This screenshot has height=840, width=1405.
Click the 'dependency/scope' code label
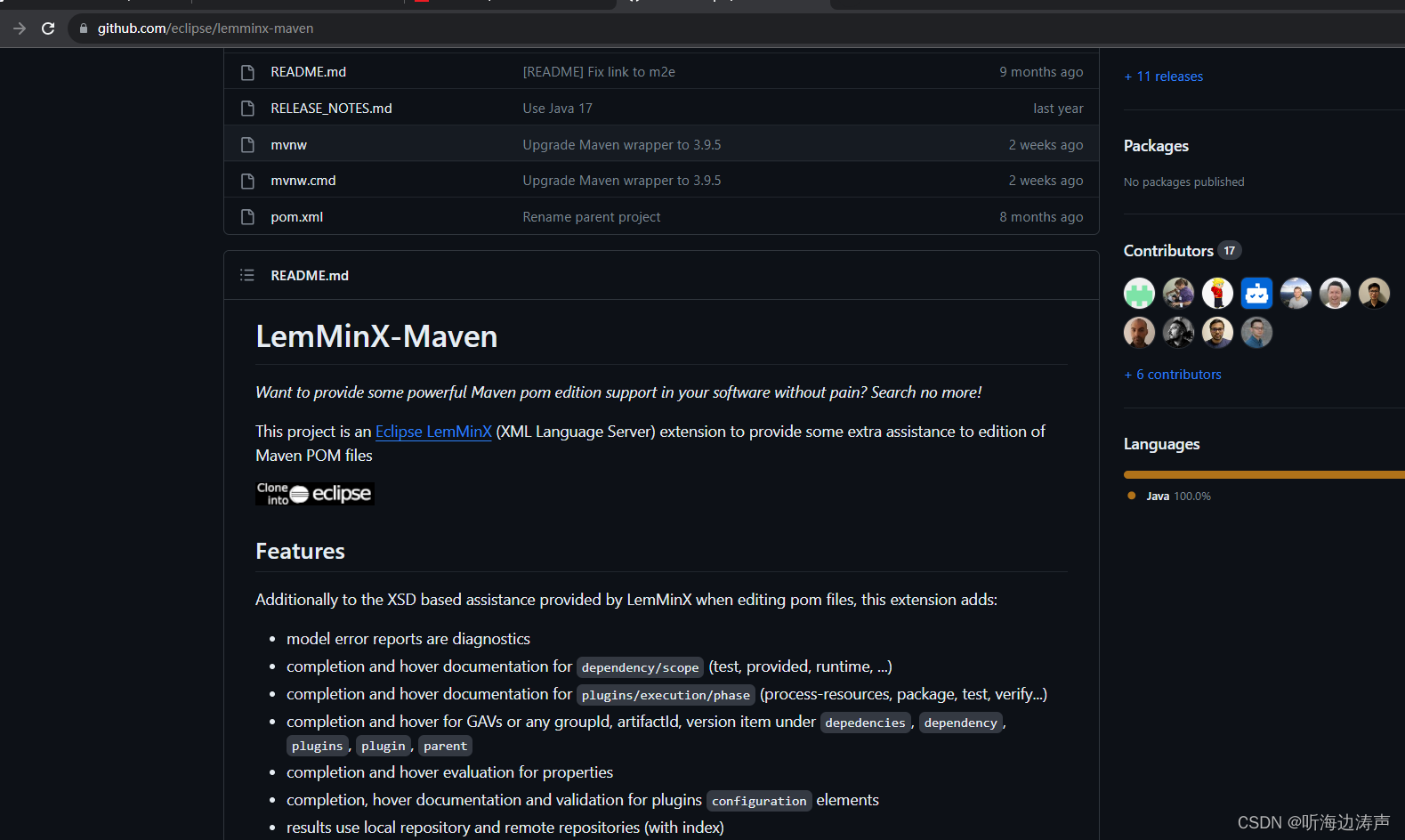click(x=640, y=667)
